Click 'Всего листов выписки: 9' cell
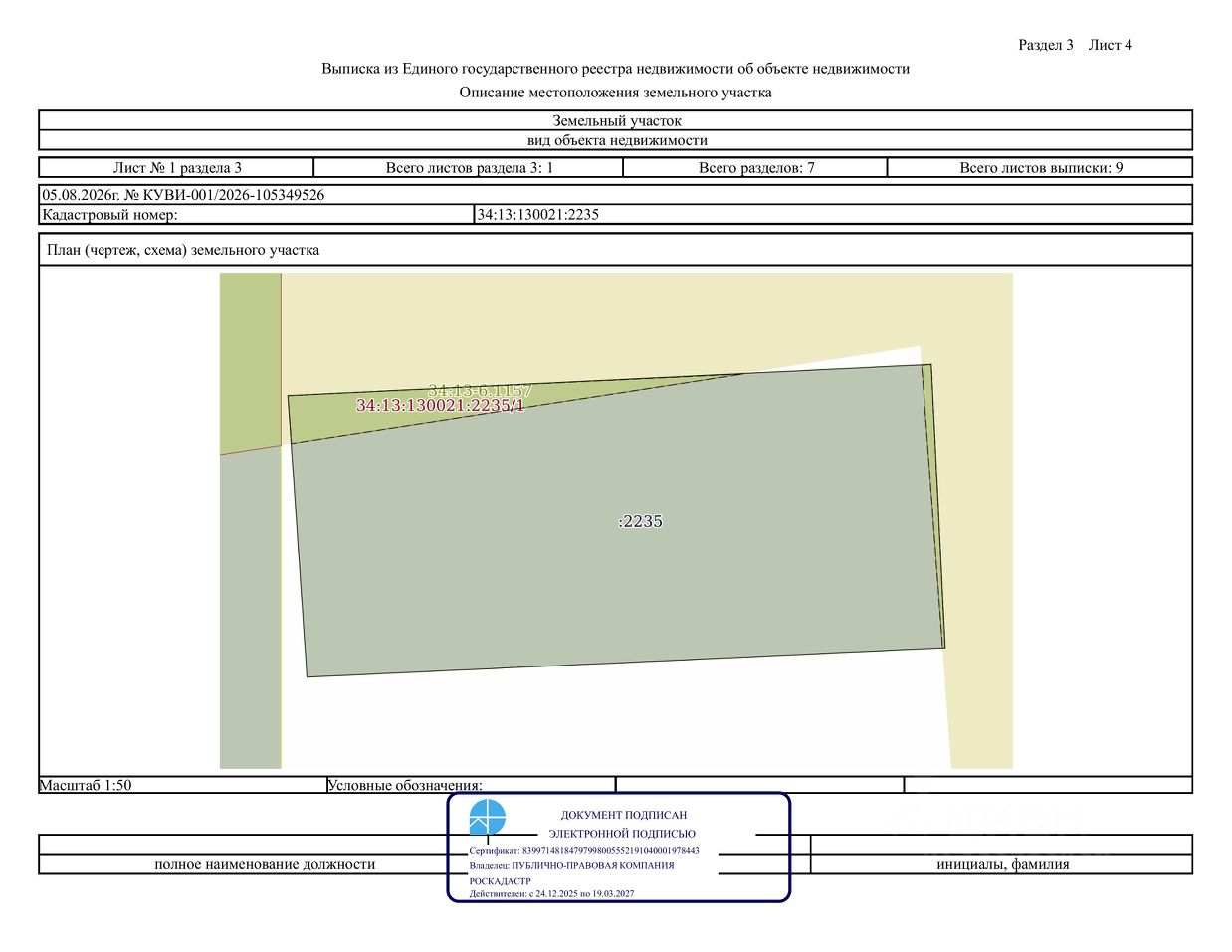 1040,167
